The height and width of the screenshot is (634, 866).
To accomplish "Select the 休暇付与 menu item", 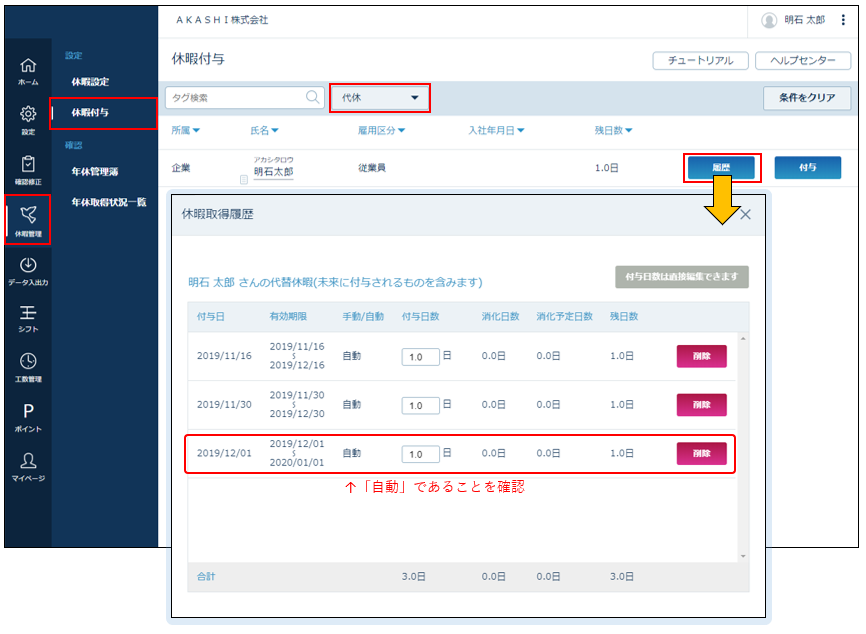I will point(90,113).
